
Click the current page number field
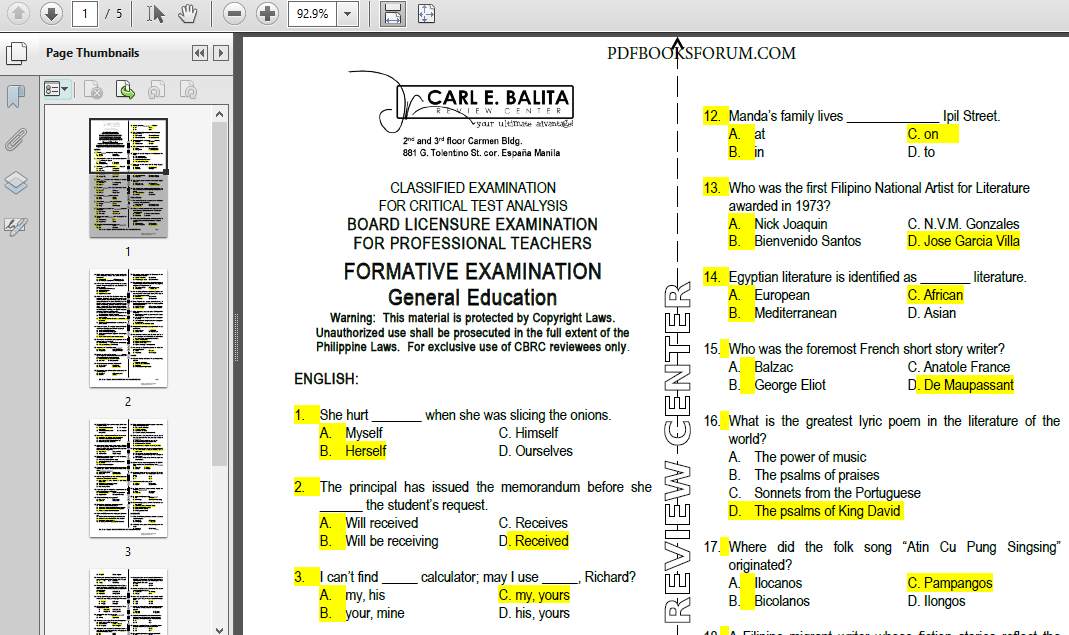(85, 14)
